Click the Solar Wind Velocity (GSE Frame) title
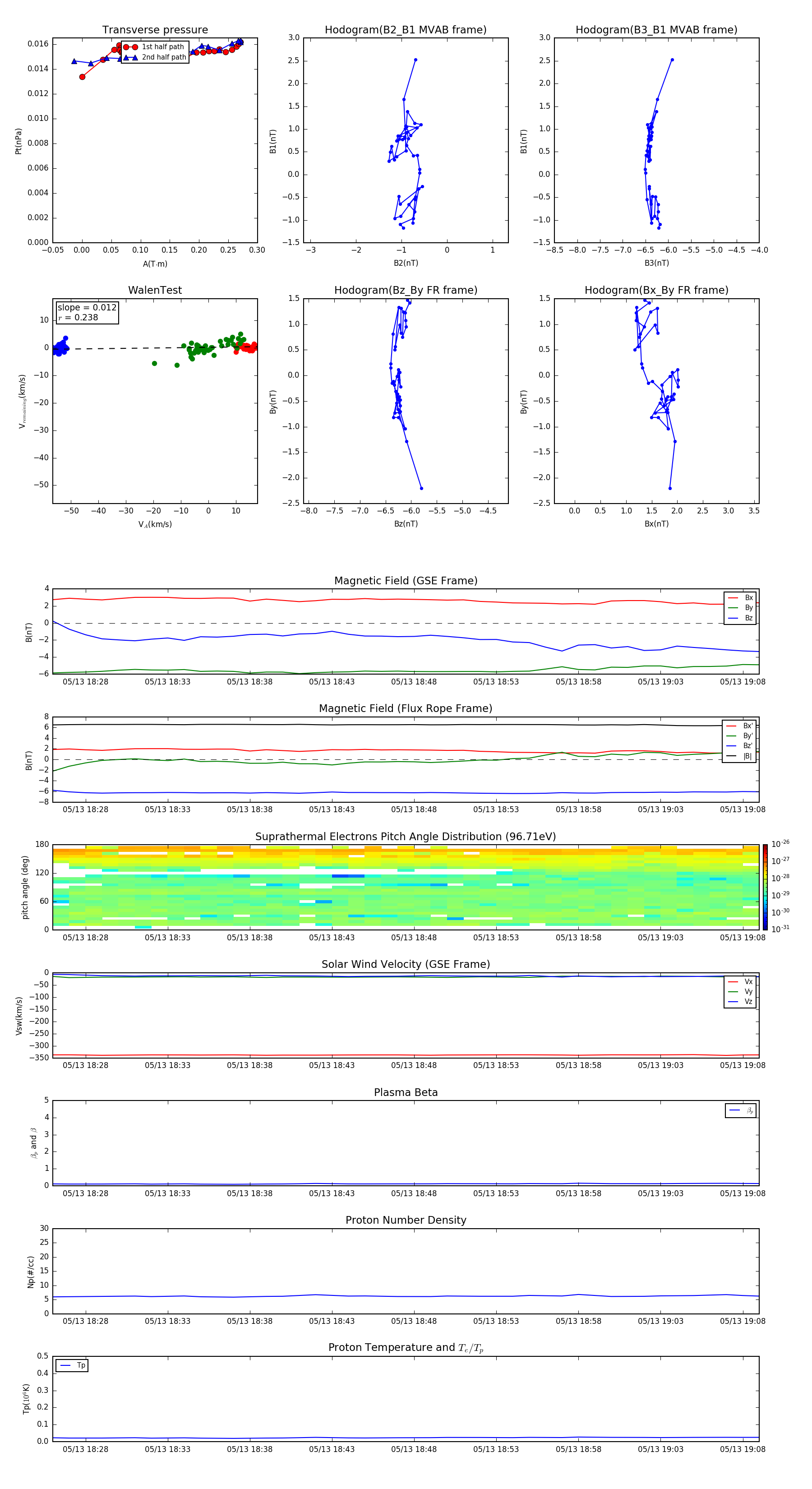Viewport: 812px width, 1489px height. (405, 964)
